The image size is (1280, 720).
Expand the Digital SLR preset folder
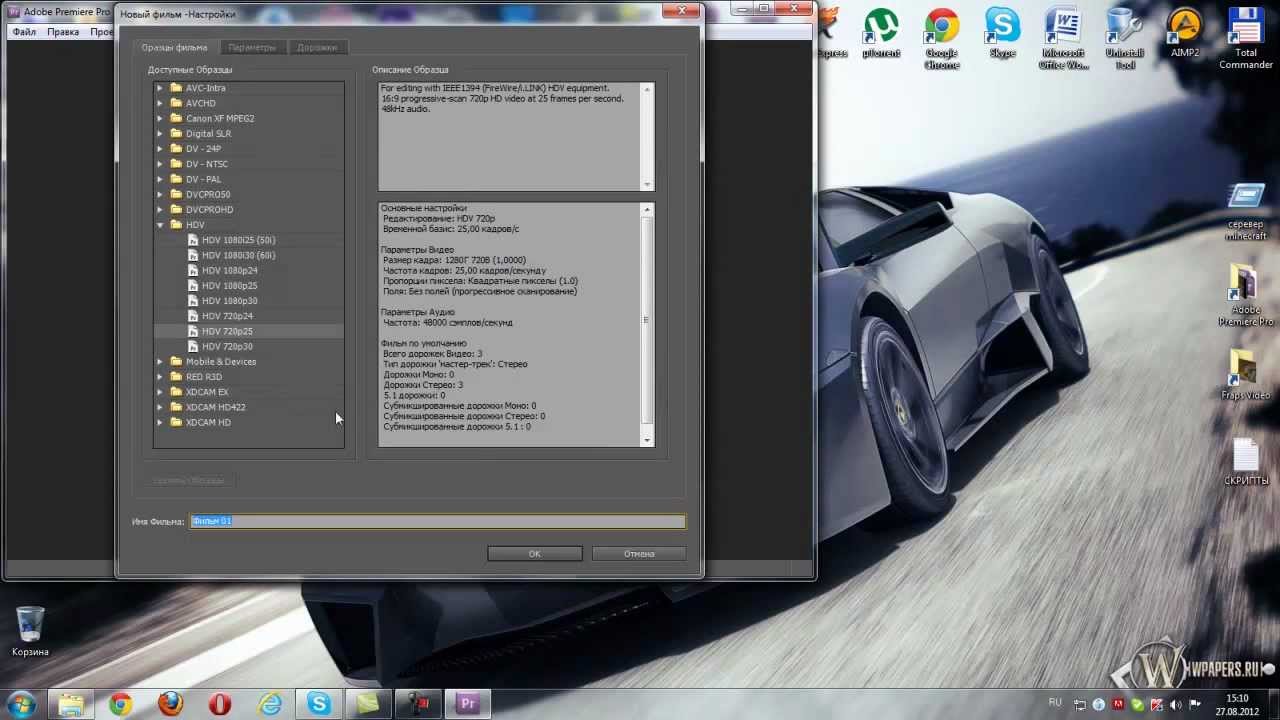coord(160,133)
